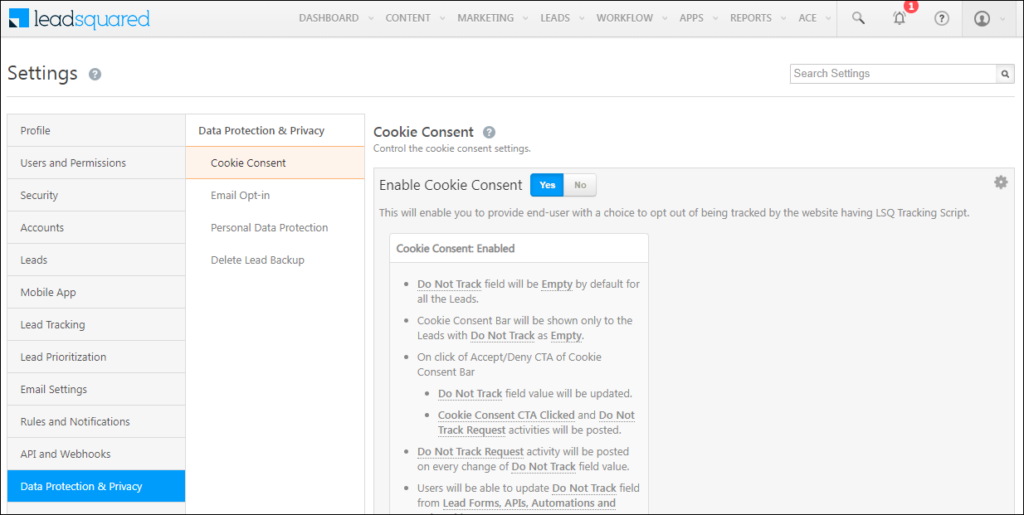Open Personal Data Protection section

pos(269,228)
